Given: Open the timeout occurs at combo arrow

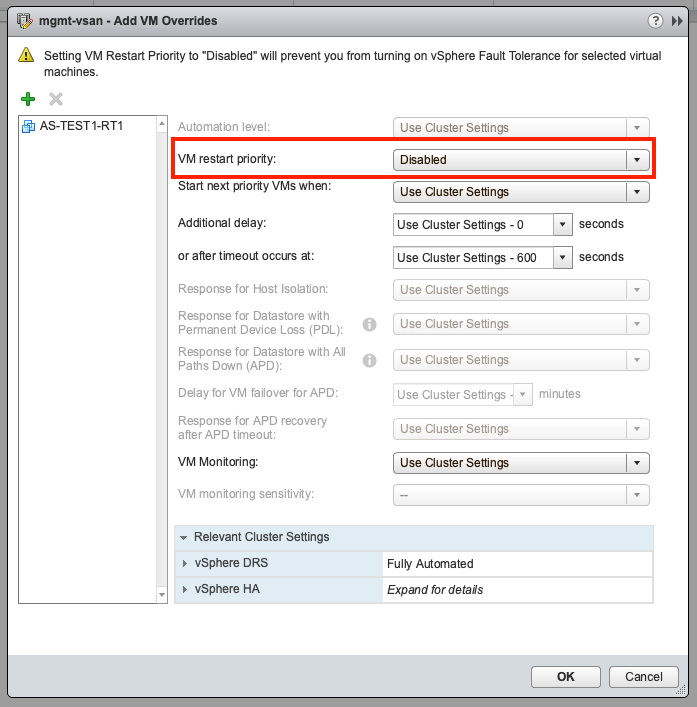Looking at the screenshot, I should click(563, 257).
